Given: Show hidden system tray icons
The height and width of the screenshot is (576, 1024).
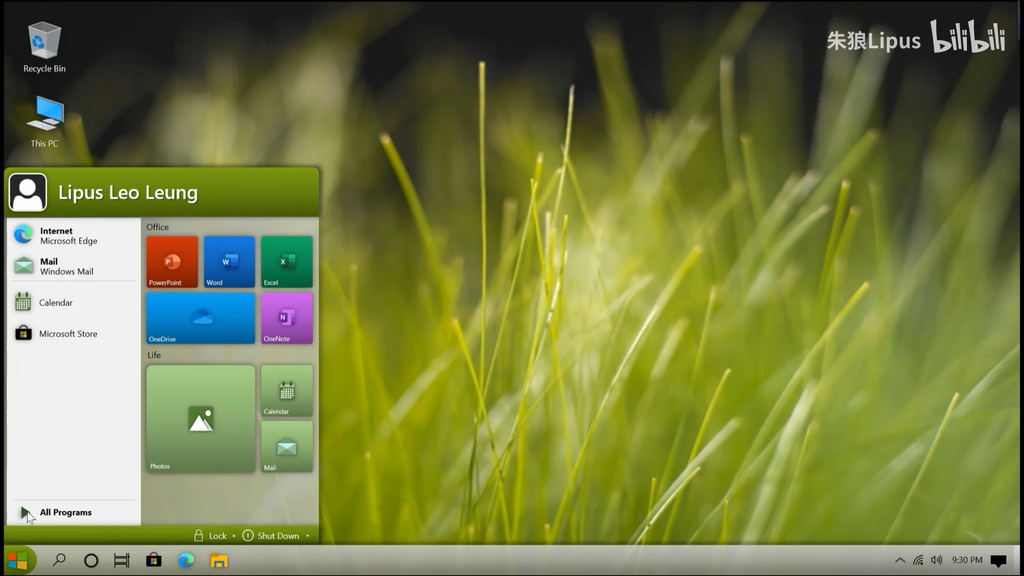Looking at the screenshot, I should 900,560.
